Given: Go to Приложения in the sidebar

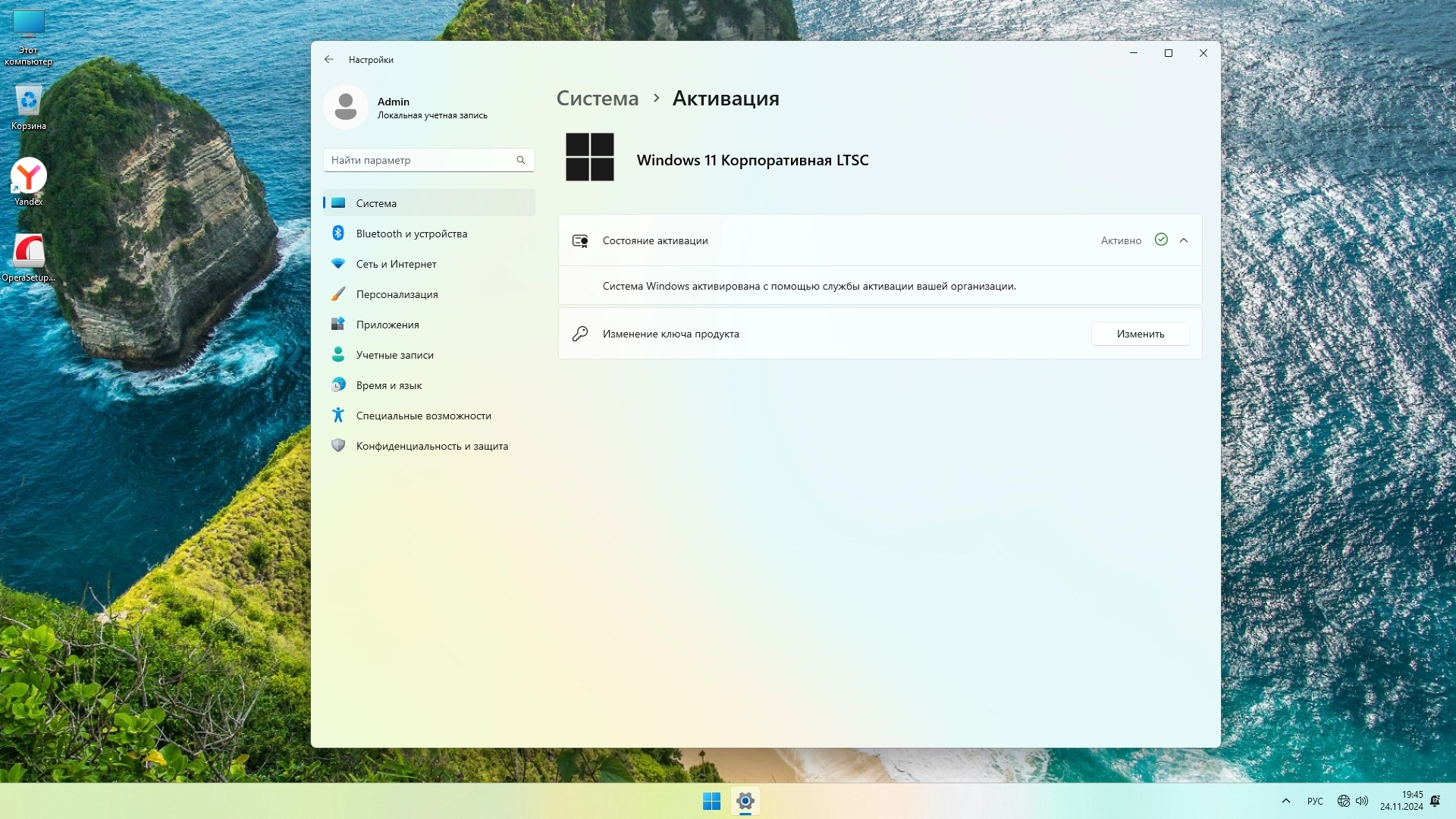Looking at the screenshot, I should click(x=387, y=325).
